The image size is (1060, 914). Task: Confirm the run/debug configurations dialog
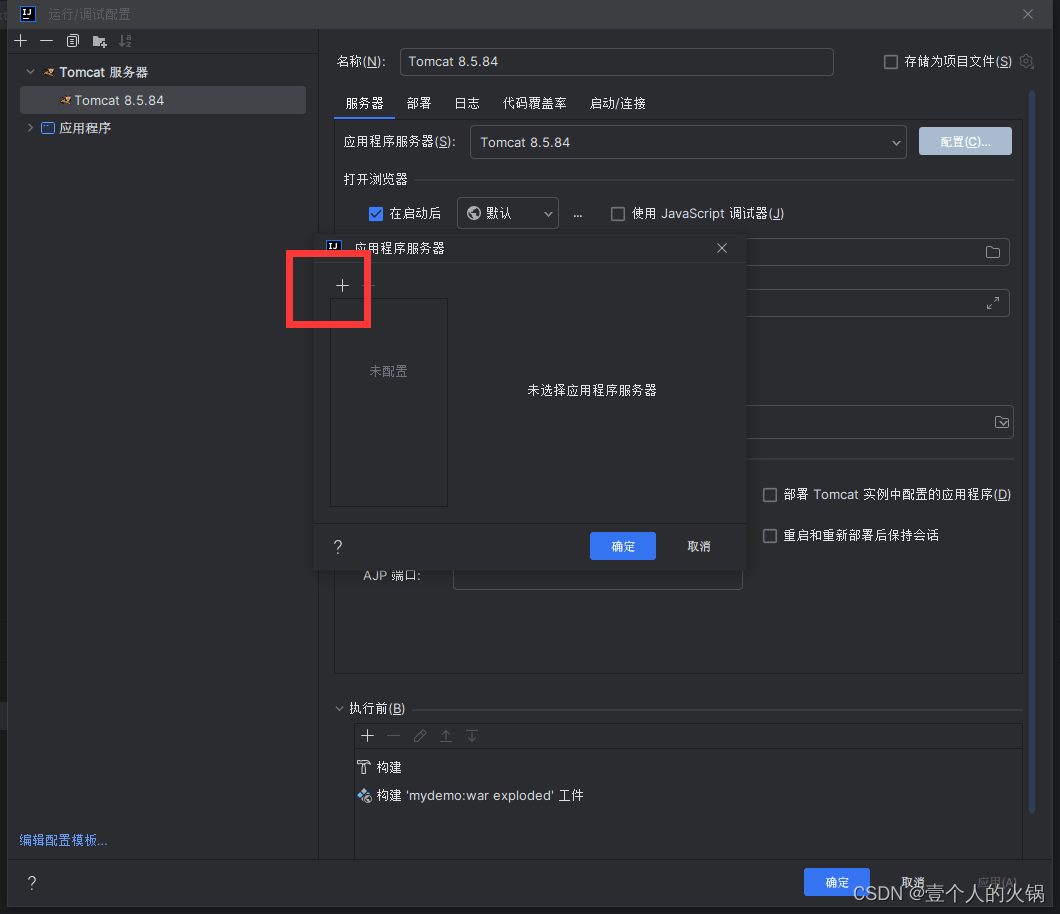(837, 882)
